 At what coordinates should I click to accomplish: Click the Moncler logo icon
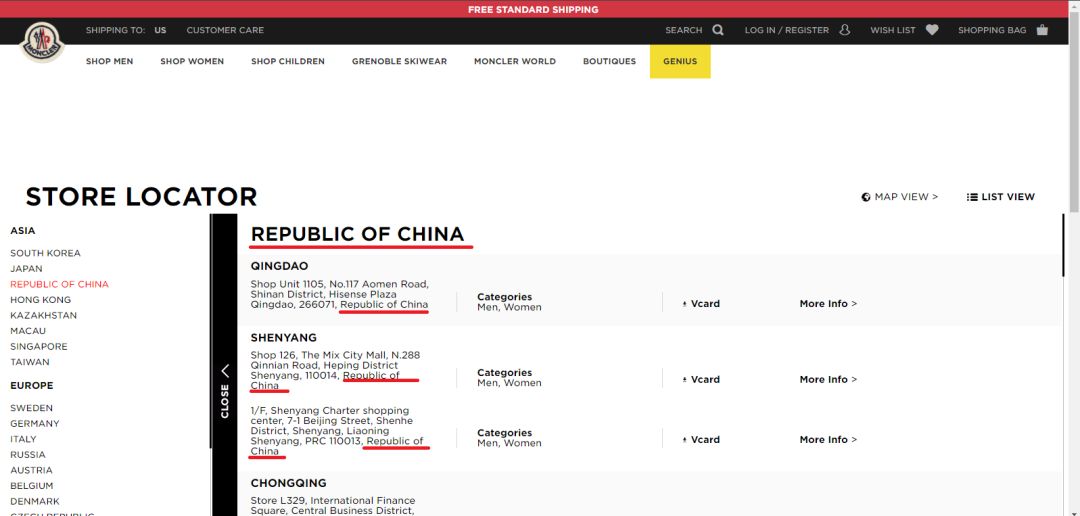pos(42,43)
